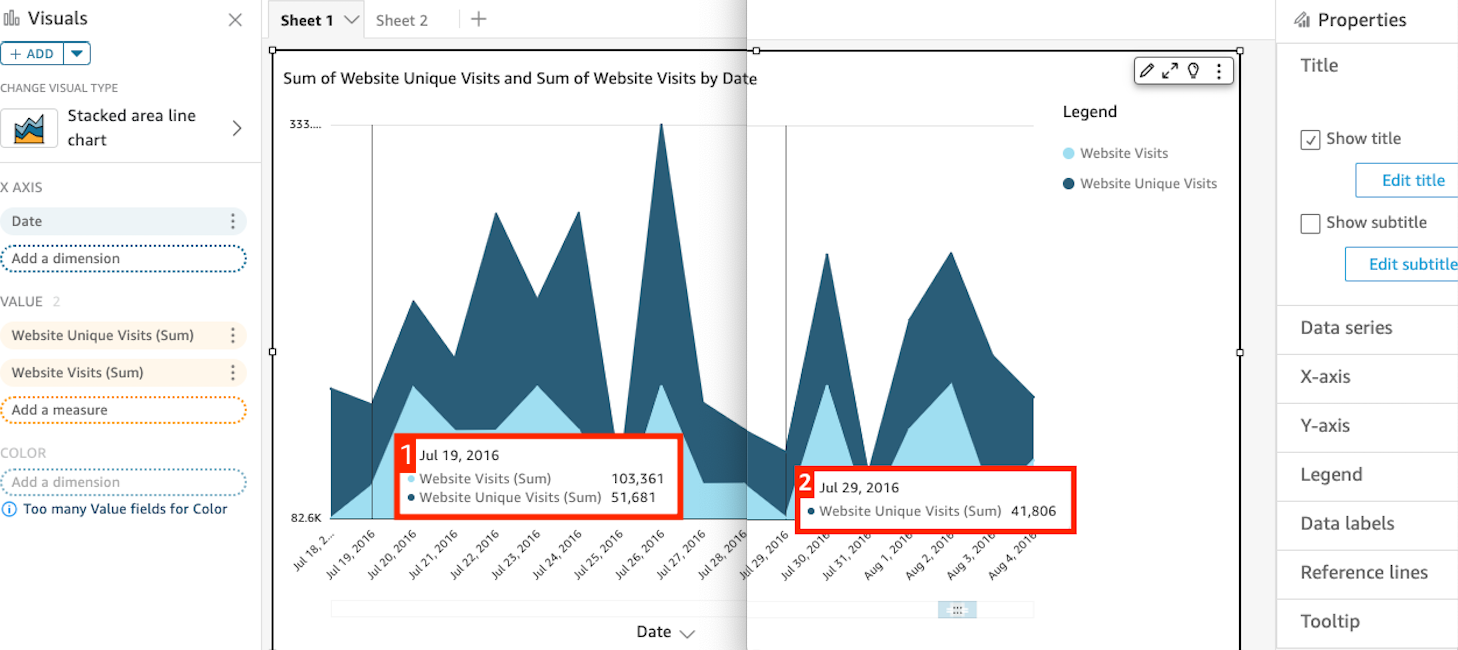
Task: Switch to the Sheet 2 tab
Action: (402, 20)
